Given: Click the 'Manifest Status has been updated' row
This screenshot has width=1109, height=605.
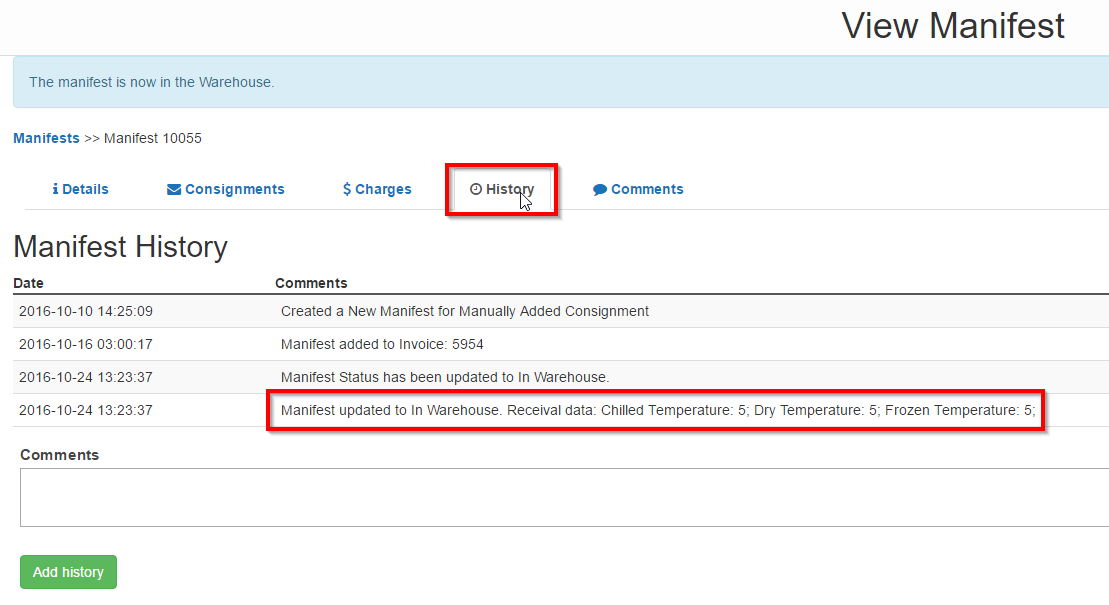Looking at the screenshot, I should pos(445,377).
